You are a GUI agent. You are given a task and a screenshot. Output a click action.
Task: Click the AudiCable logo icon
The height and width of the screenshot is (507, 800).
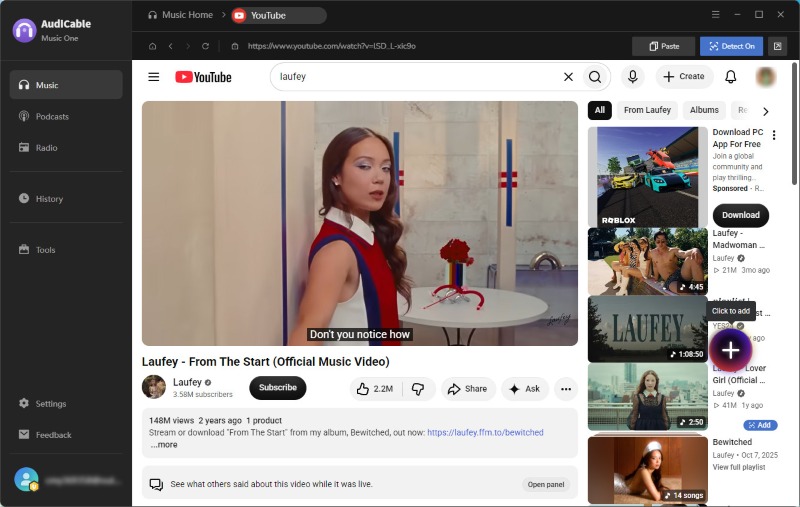[x=24, y=30]
